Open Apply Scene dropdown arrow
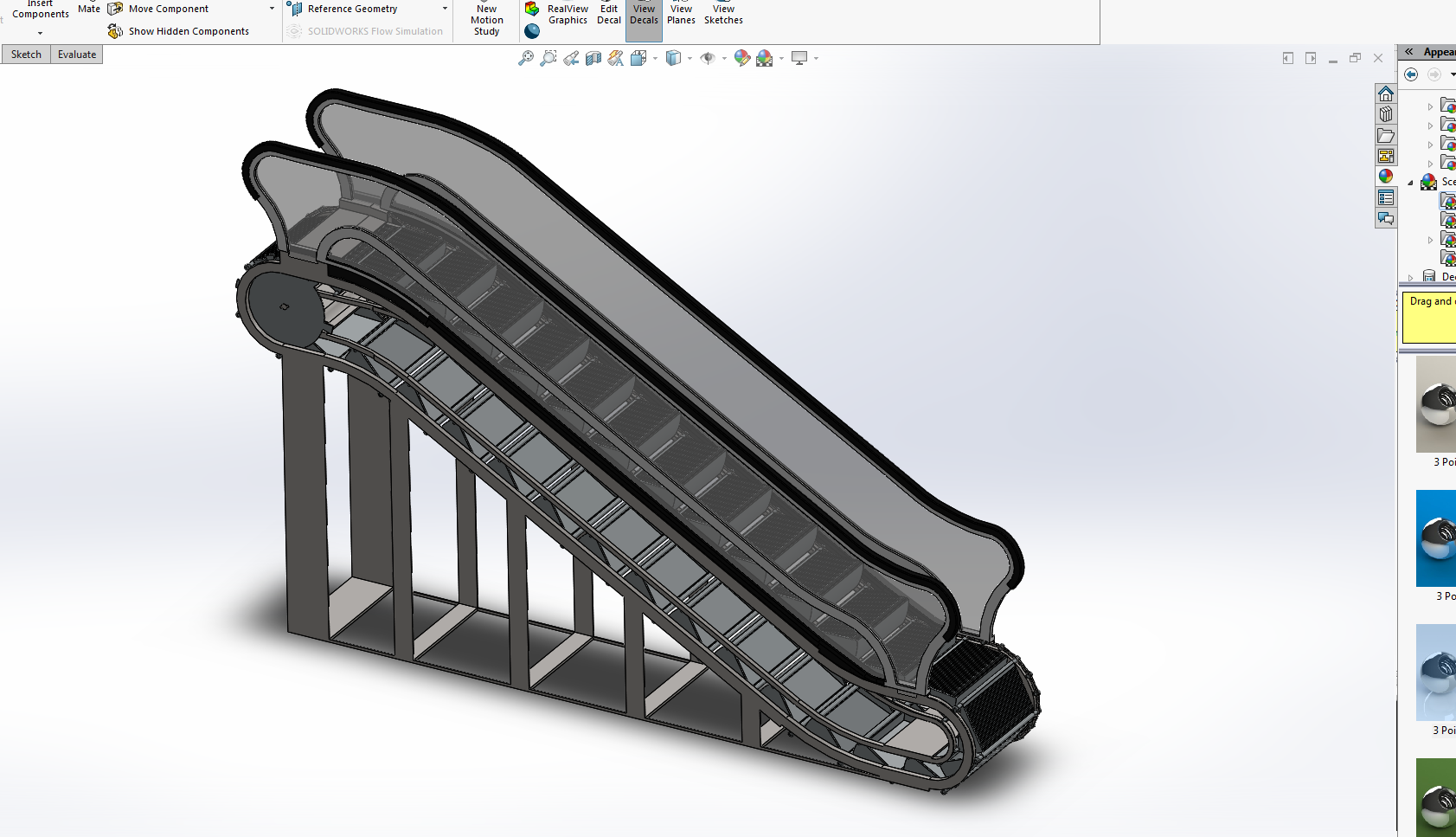This screenshot has width=1456, height=837. pyautogui.click(x=781, y=59)
